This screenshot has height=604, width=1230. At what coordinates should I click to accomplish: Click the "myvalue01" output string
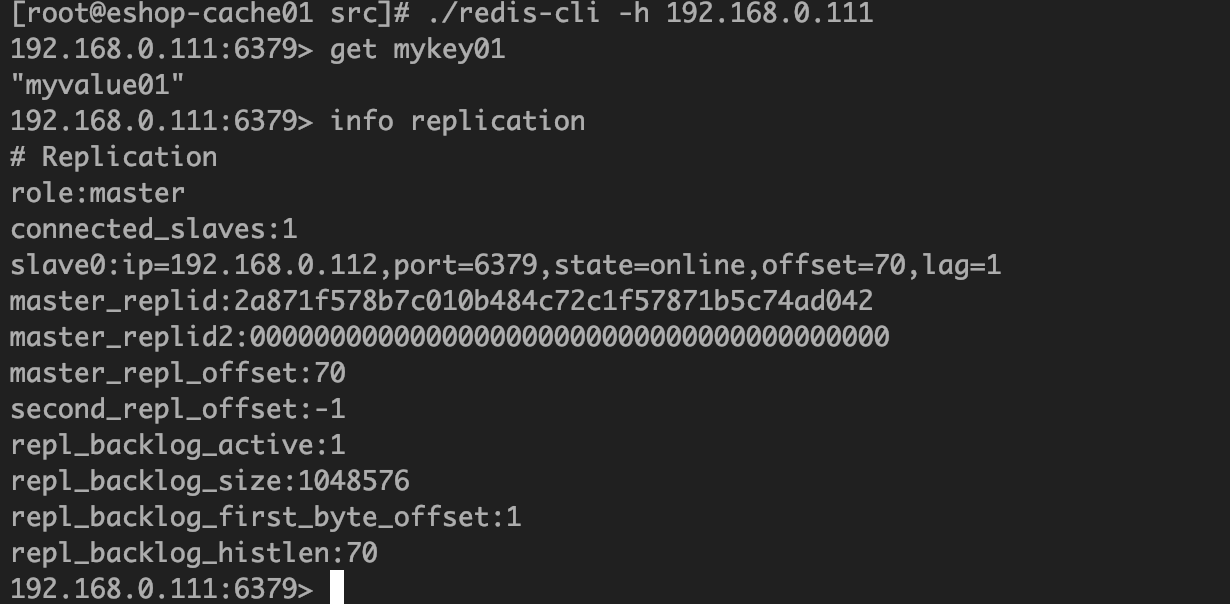click(x=98, y=84)
